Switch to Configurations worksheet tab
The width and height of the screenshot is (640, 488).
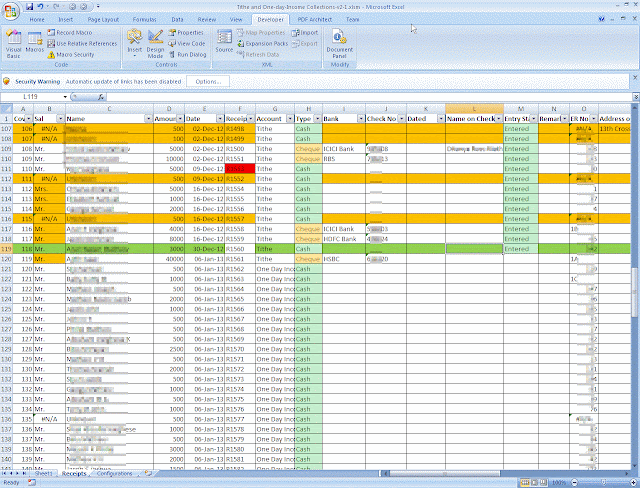point(115,473)
